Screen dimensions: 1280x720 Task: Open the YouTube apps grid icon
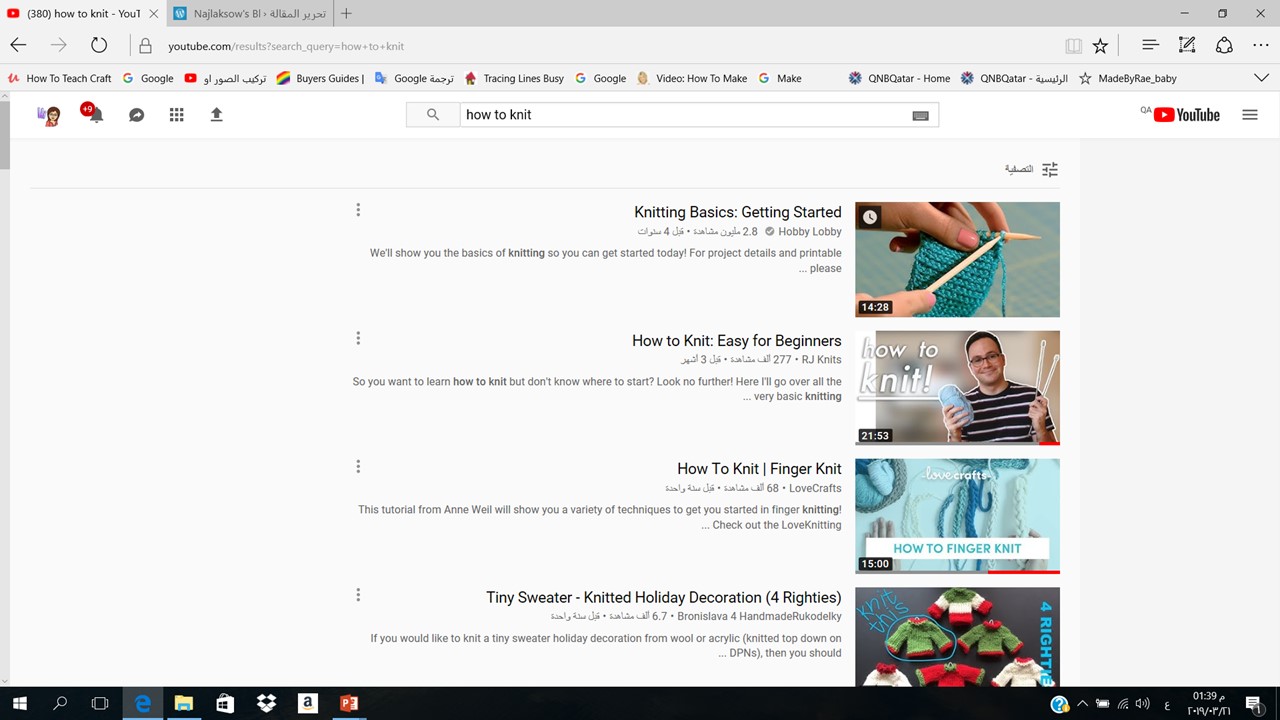coord(176,115)
